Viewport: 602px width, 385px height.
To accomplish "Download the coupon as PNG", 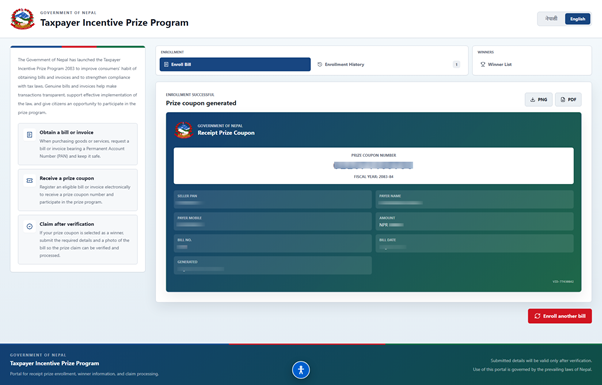I will click(x=538, y=99).
